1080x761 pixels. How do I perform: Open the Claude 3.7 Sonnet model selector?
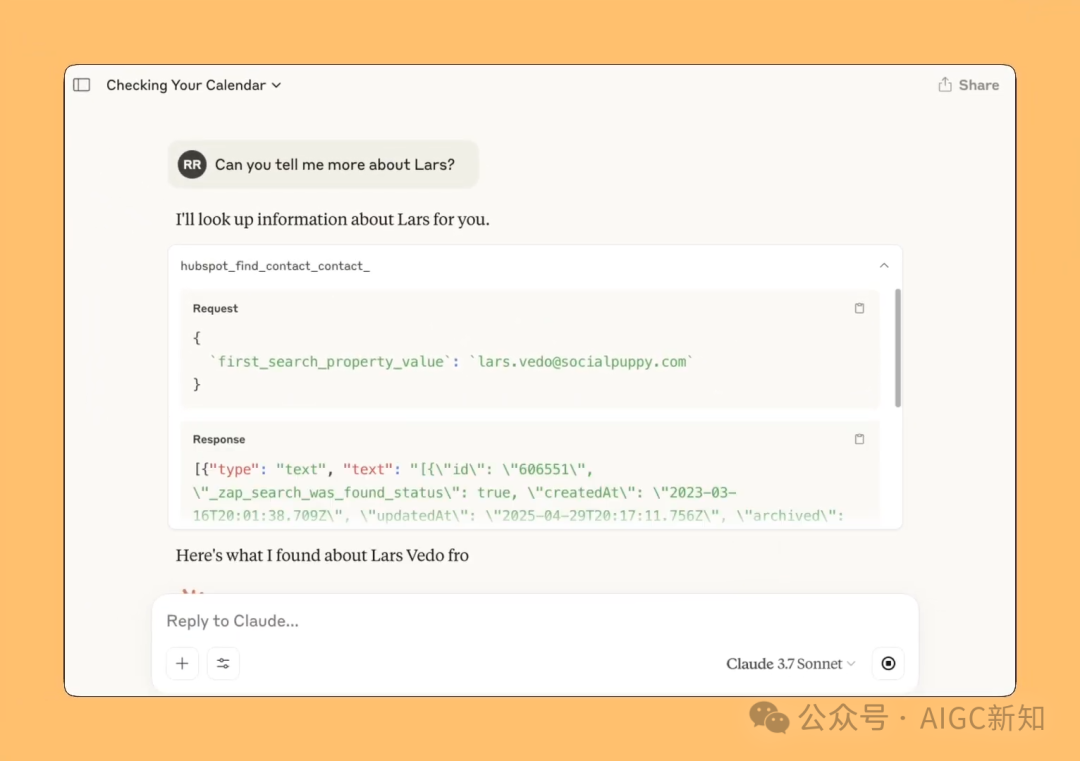point(791,663)
